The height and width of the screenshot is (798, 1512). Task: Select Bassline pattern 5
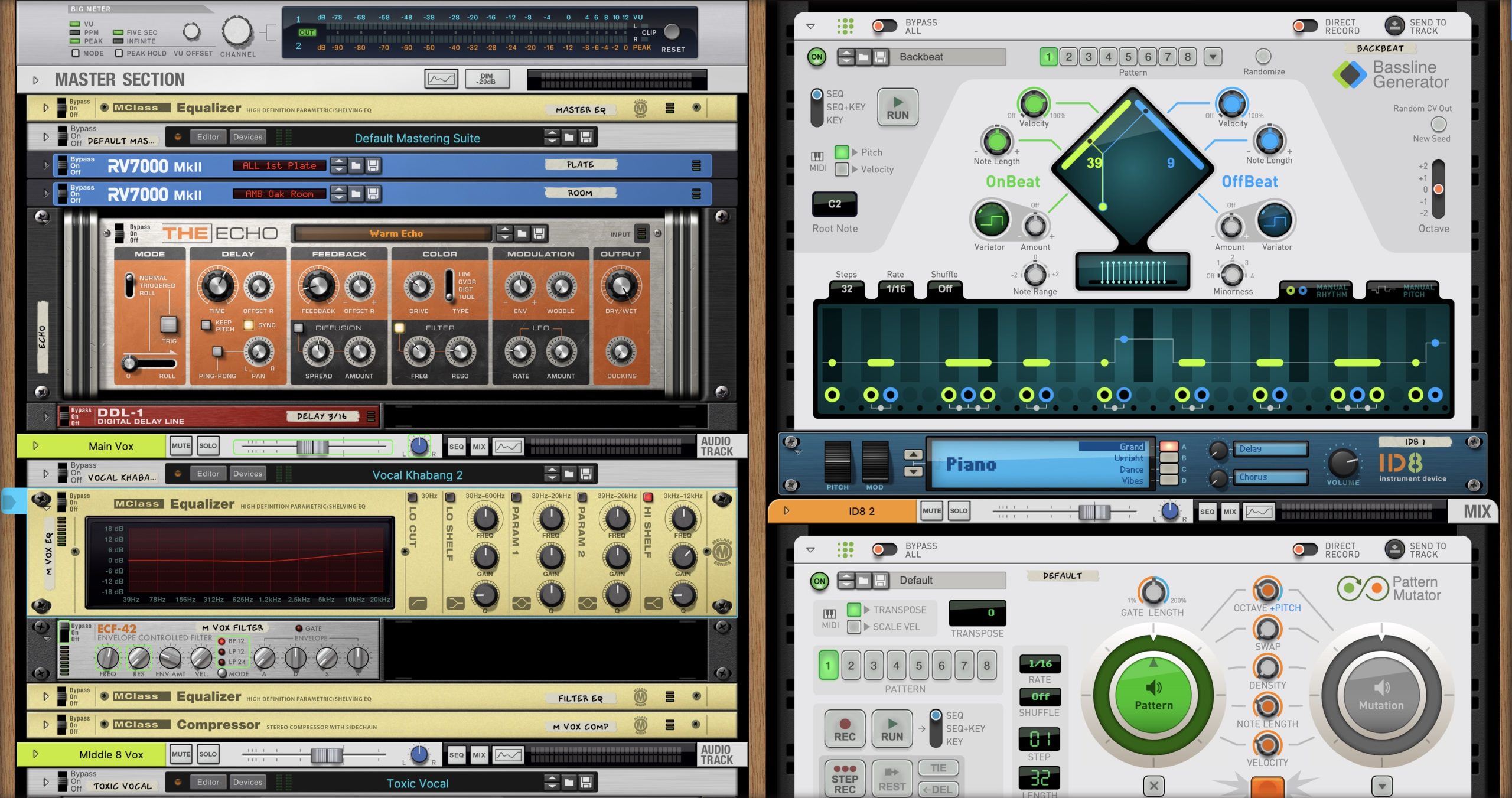(x=1128, y=57)
